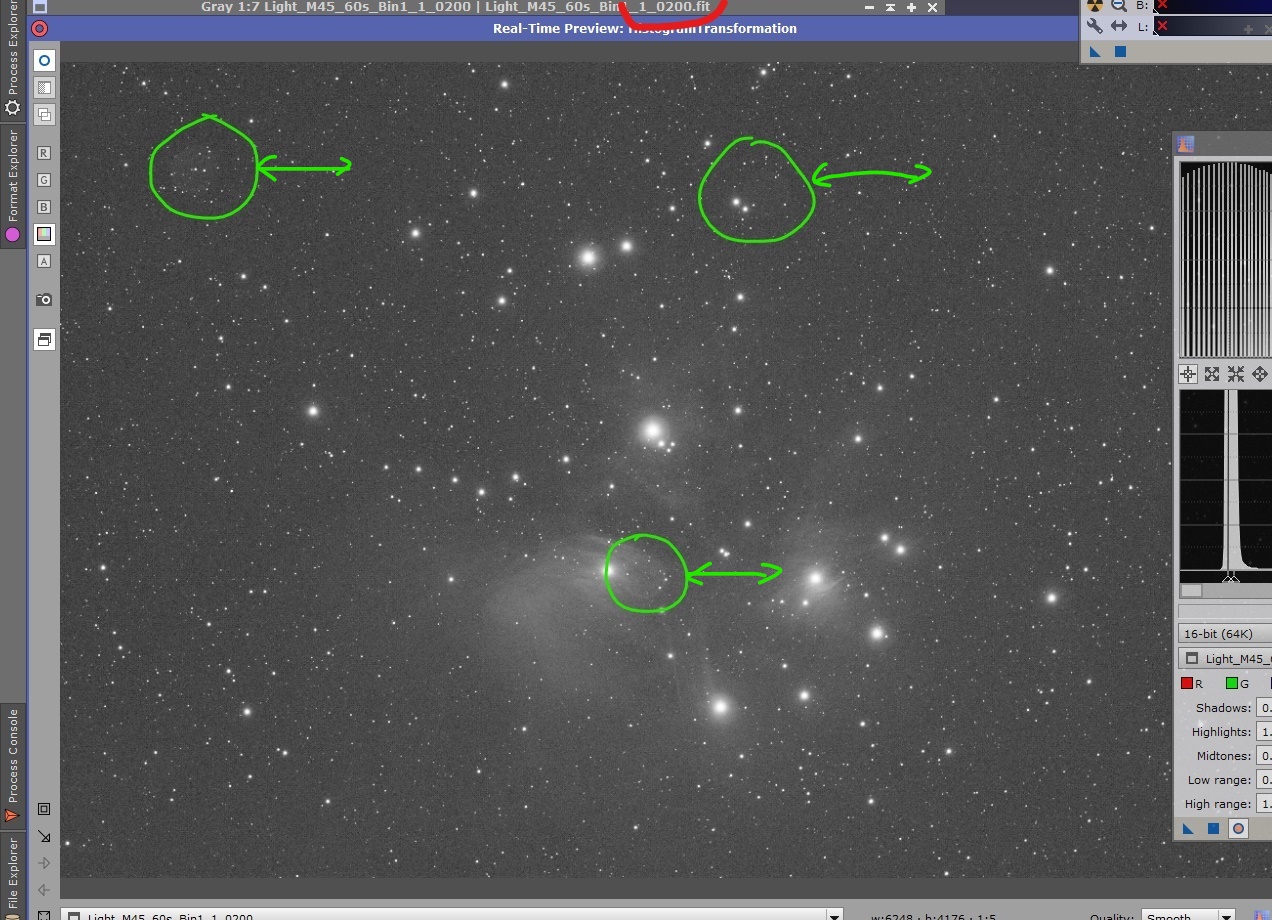This screenshot has width=1272, height=920.
Task: Click the stacked windows icon in preview toolbar
Action: (44, 339)
